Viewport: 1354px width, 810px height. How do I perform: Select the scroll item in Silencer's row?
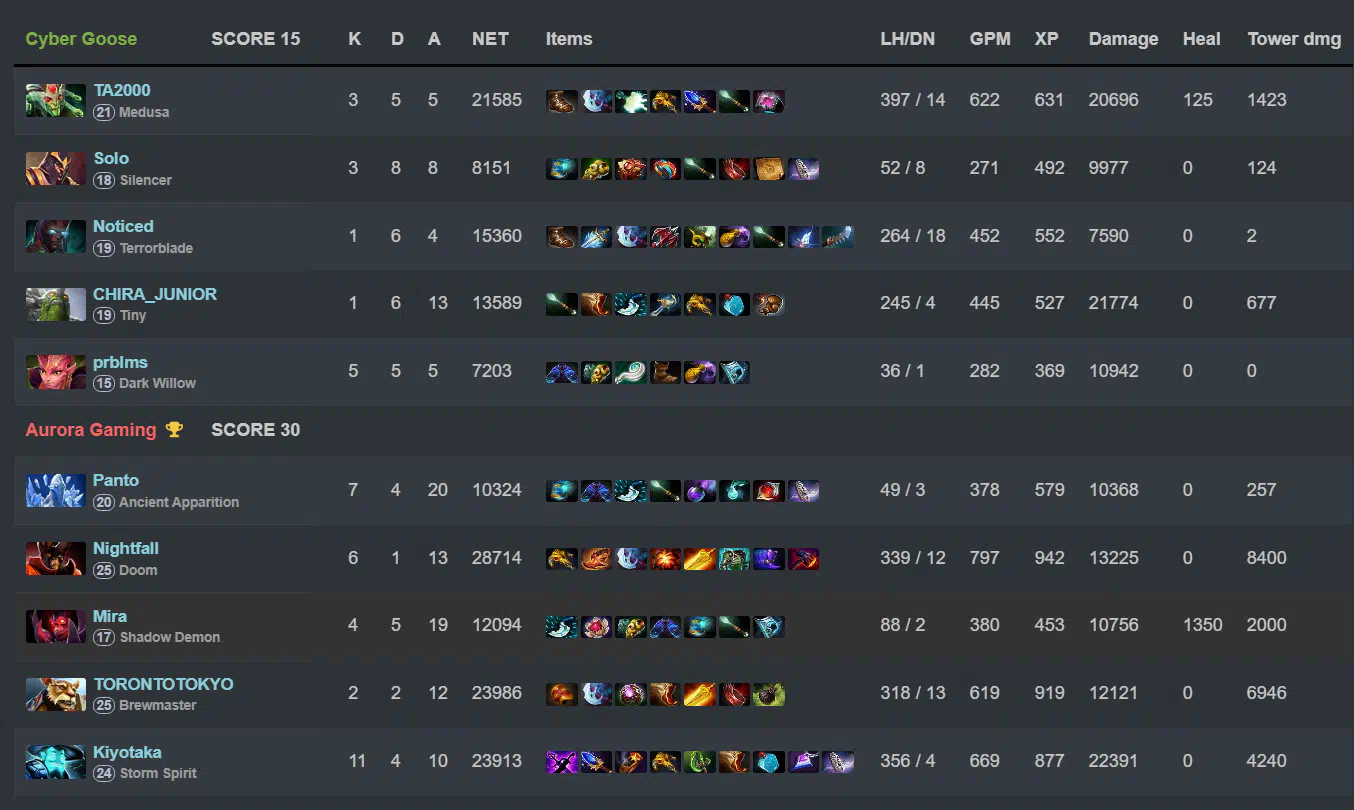click(x=768, y=168)
